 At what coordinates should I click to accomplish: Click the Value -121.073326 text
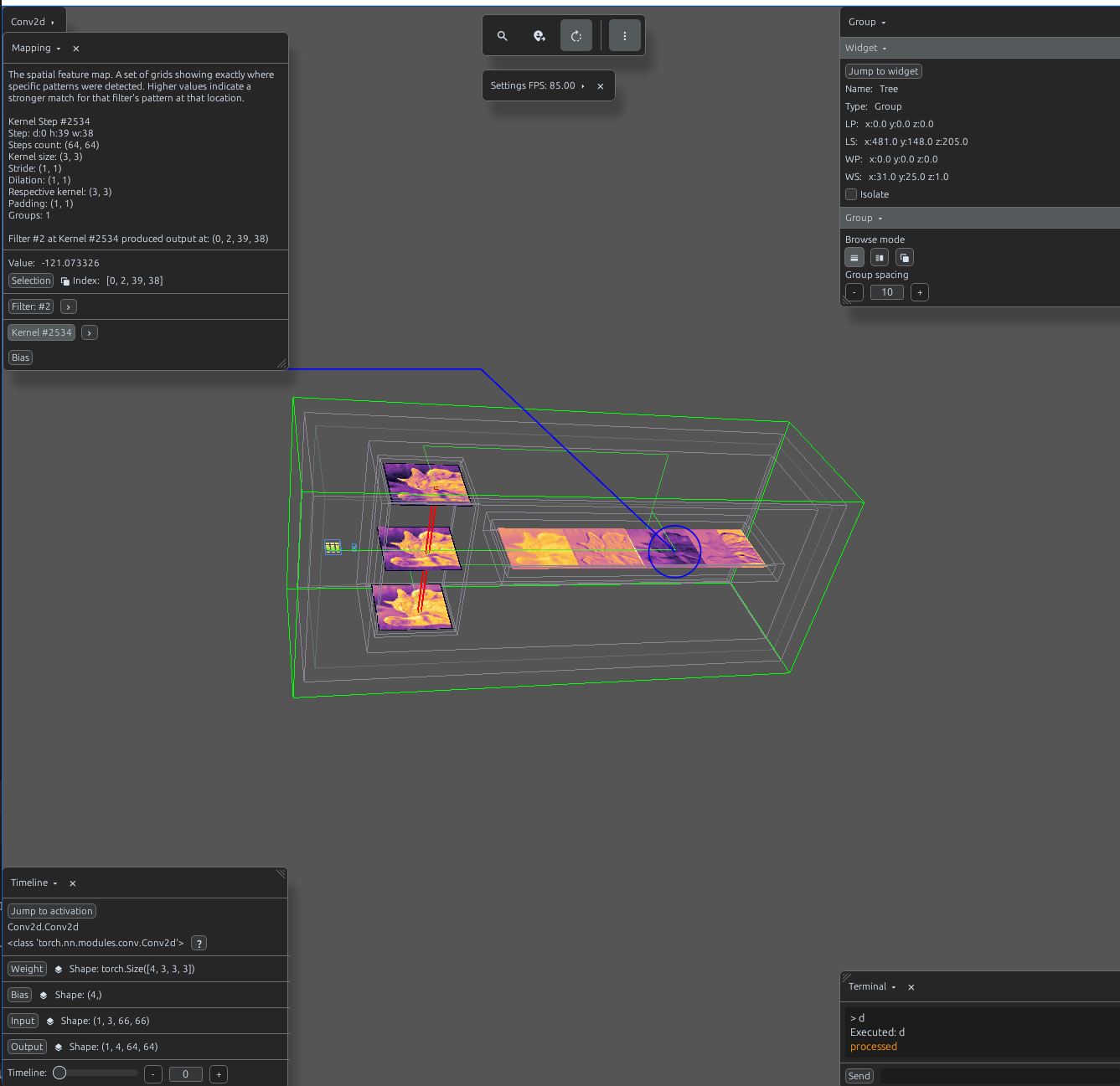pyautogui.click(x=54, y=263)
